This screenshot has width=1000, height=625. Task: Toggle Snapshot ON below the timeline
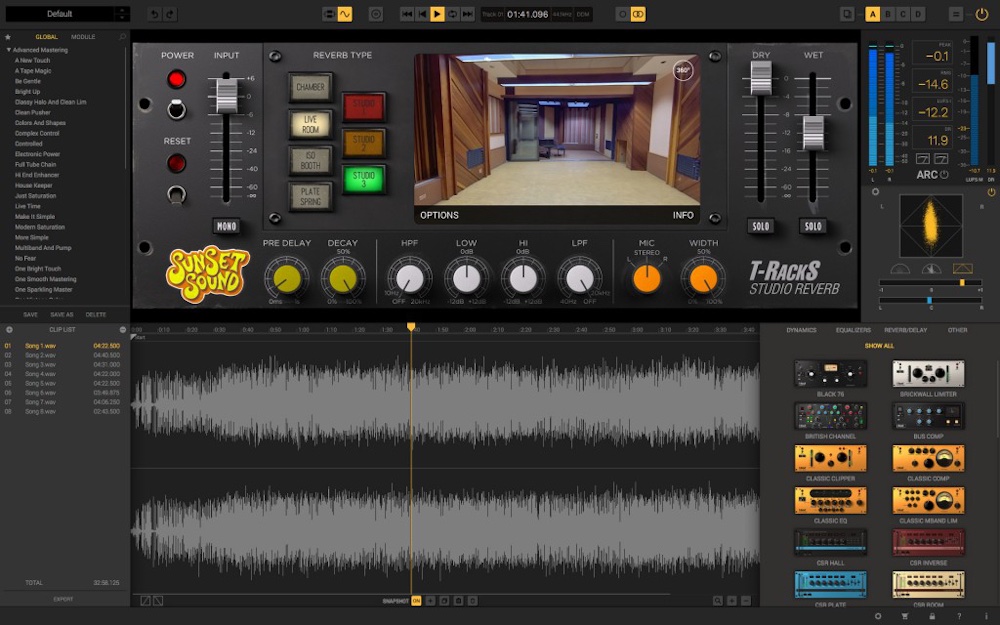[x=415, y=601]
